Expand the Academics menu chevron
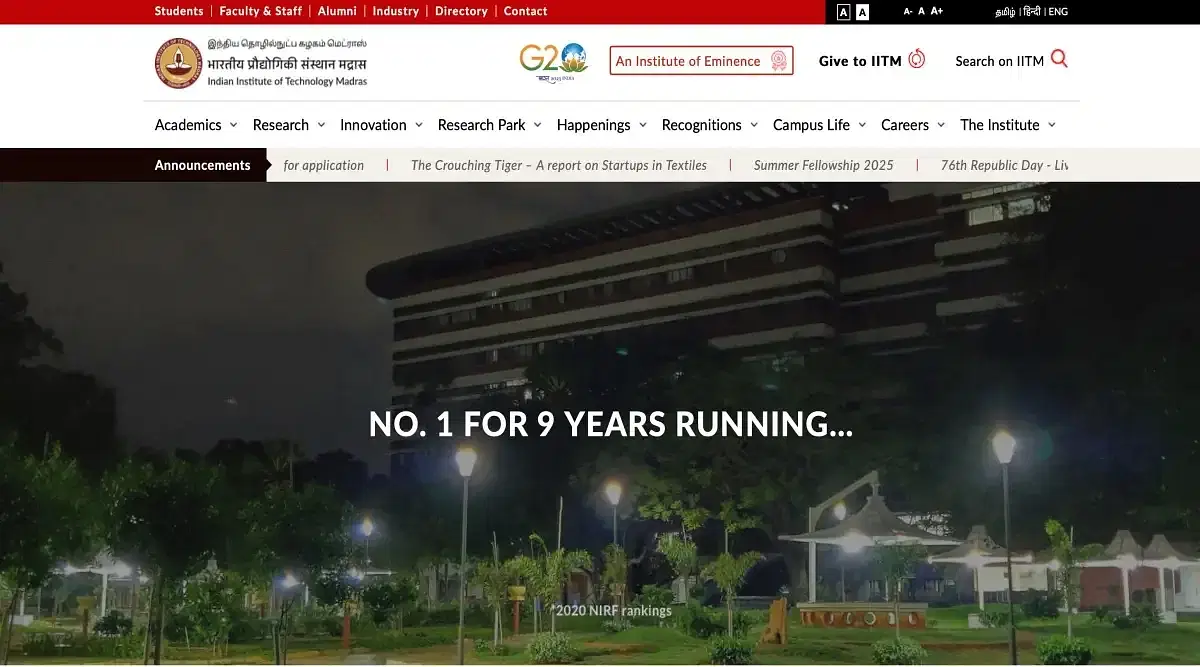This screenshot has height=667, width=1200. [x=233, y=125]
